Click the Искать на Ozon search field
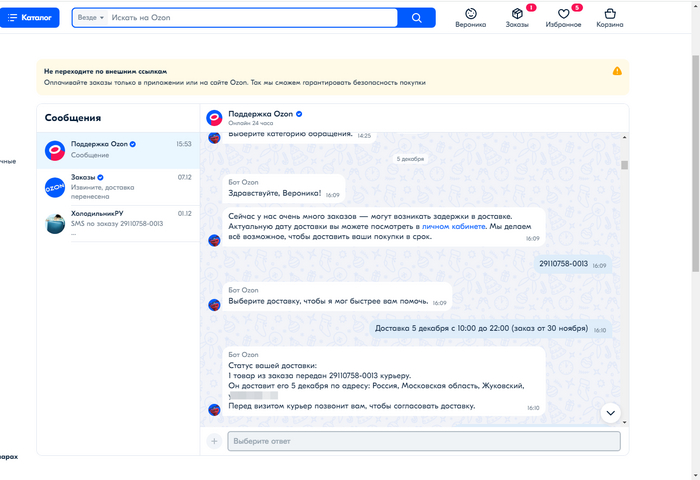 click(x=250, y=18)
